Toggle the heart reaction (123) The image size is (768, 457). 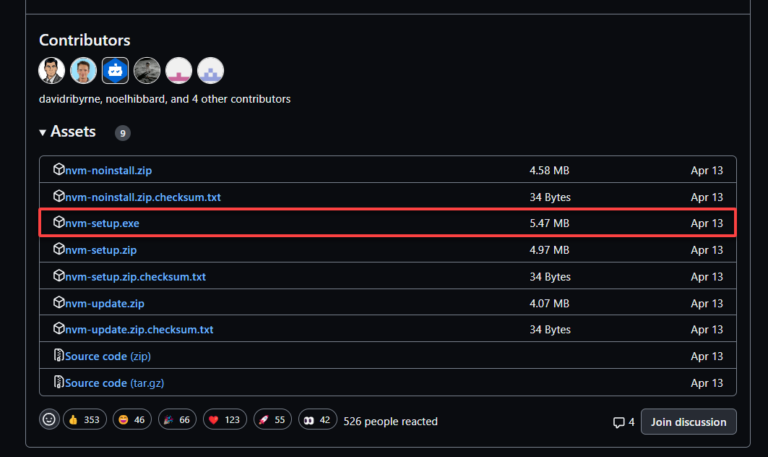point(225,421)
